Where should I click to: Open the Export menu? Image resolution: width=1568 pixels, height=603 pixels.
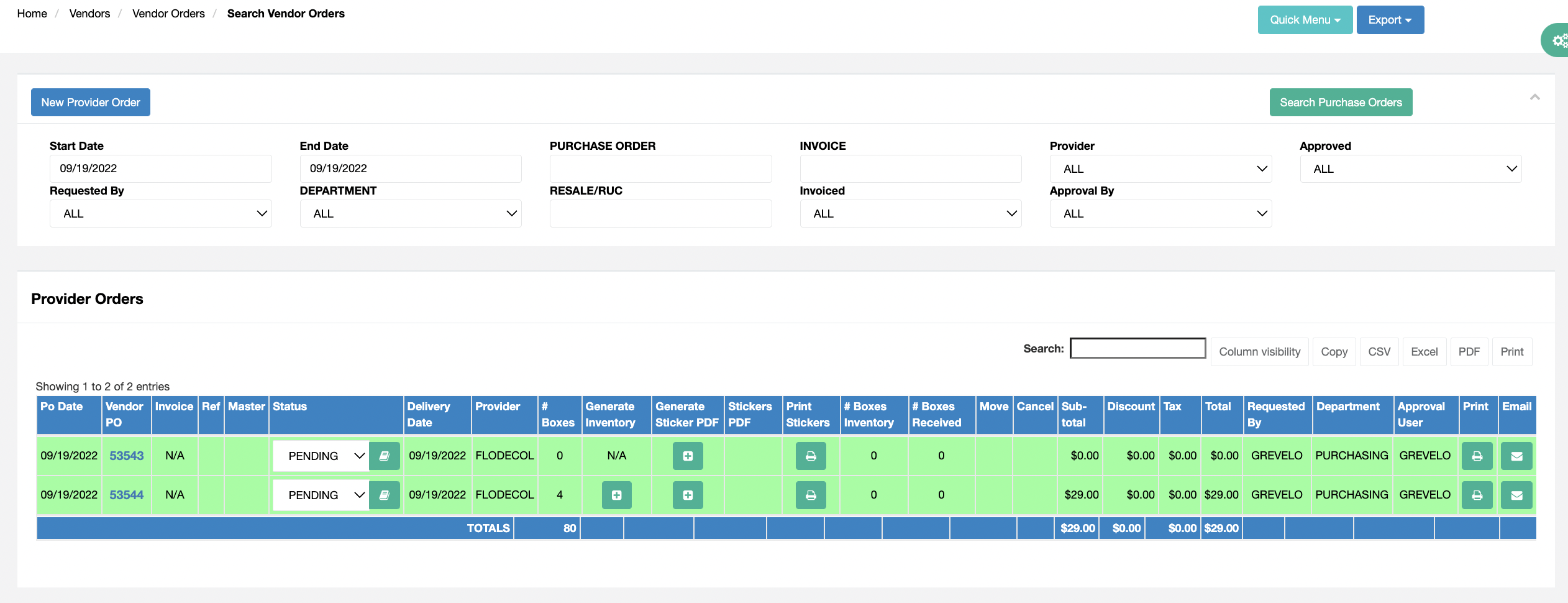click(x=1390, y=20)
